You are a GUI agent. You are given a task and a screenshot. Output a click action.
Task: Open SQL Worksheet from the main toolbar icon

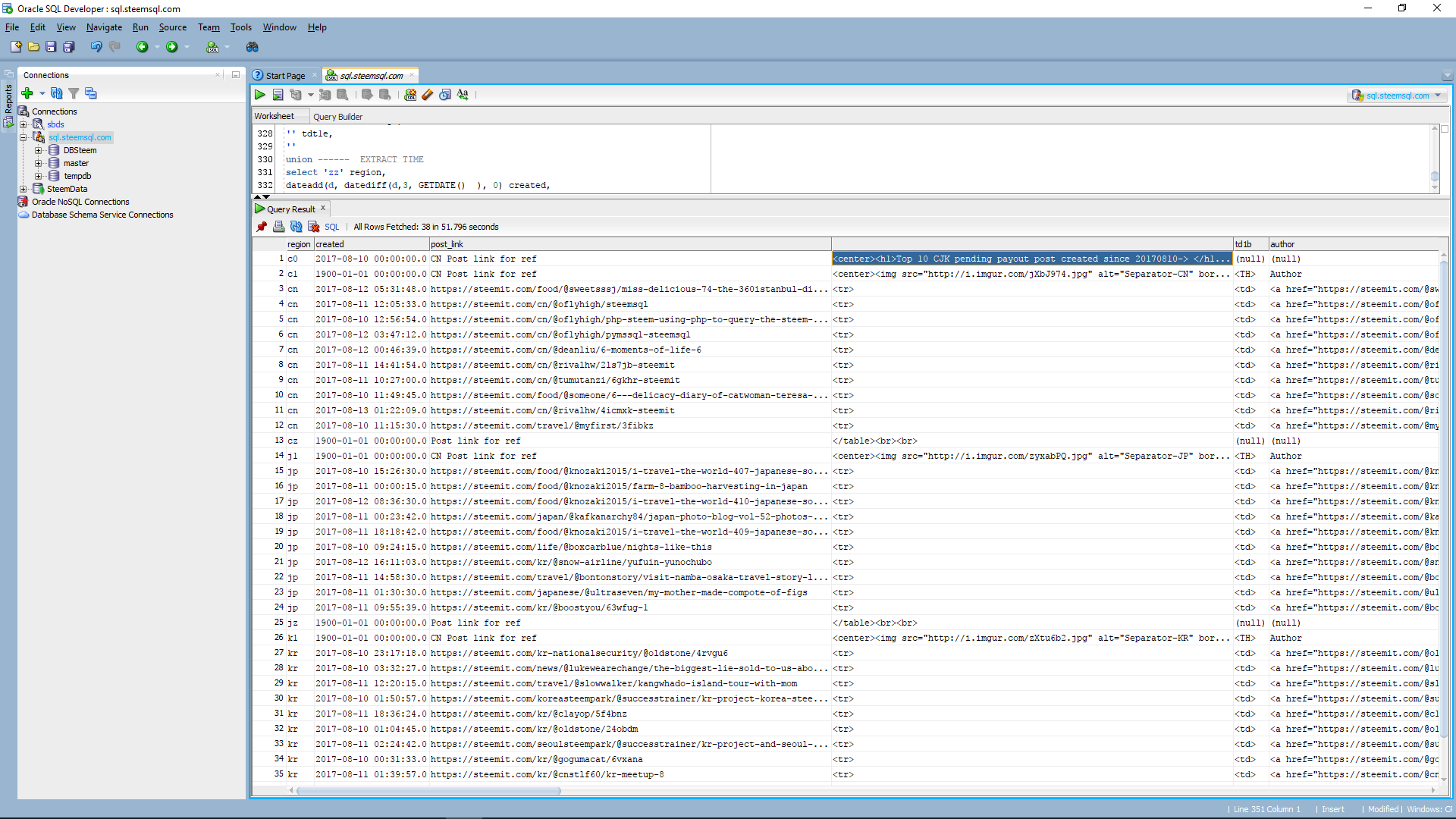(212, 47)
